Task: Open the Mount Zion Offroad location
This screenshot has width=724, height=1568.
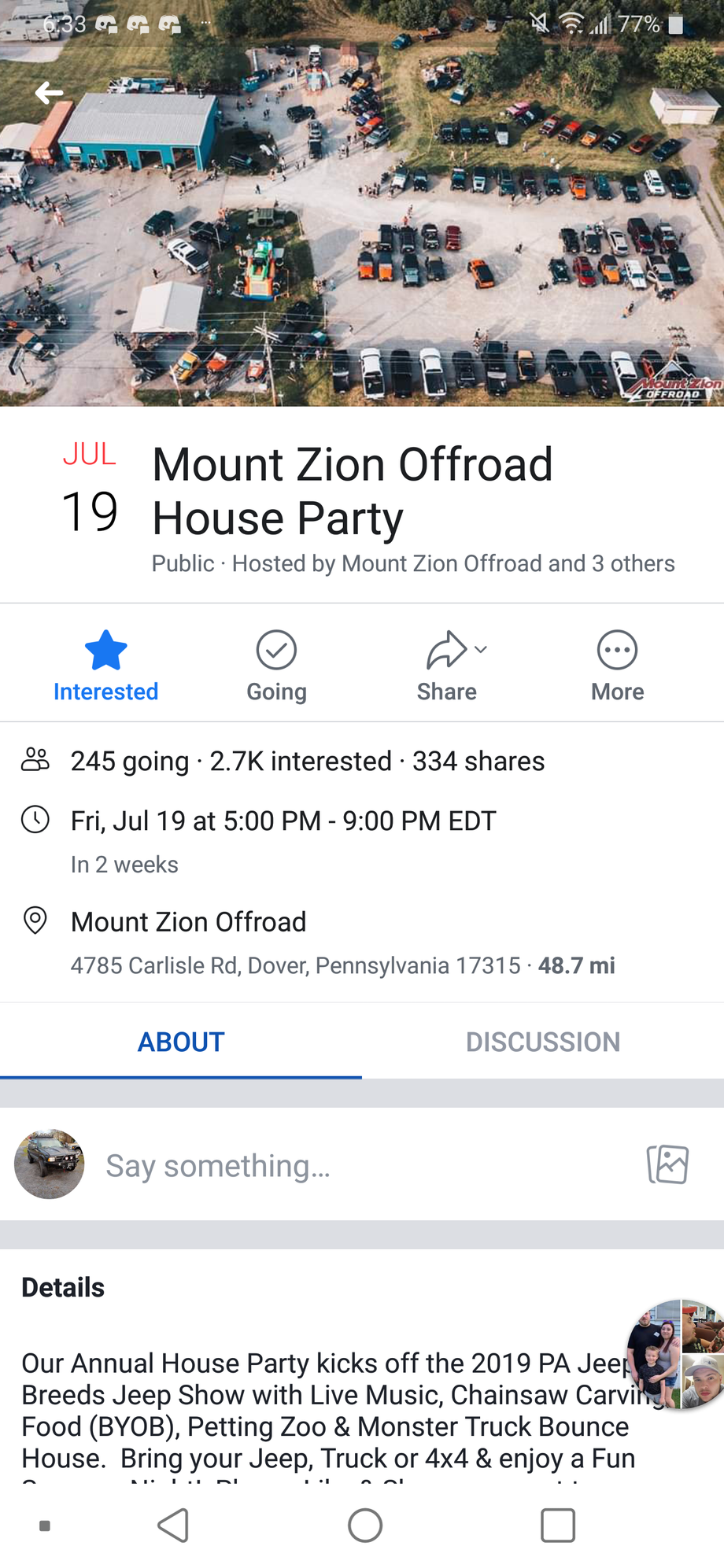Action: click(189, 922)
